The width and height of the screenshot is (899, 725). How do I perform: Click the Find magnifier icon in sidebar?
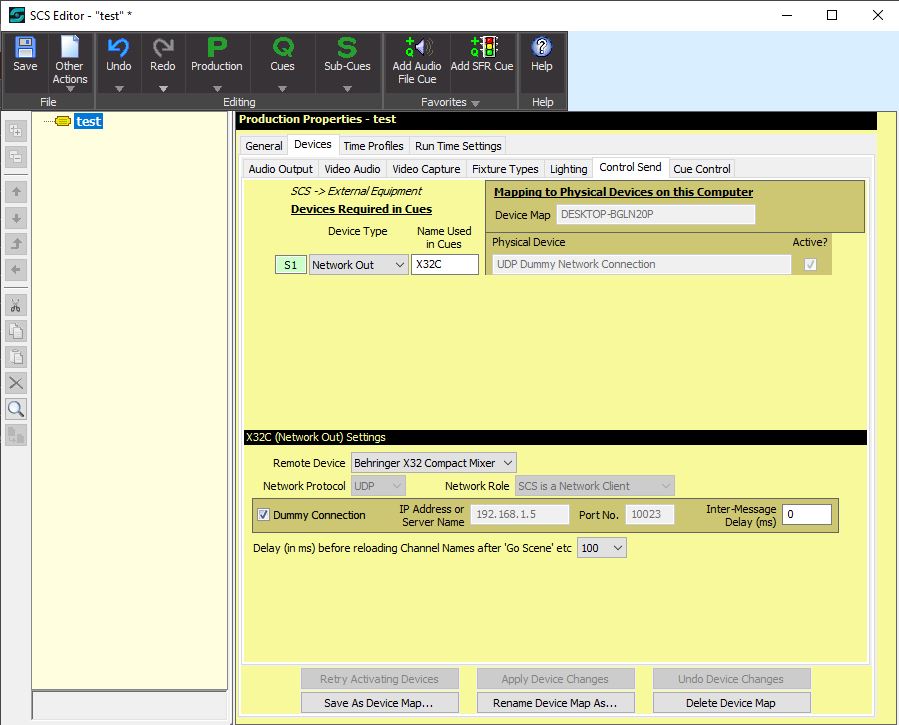click(16, 409)
